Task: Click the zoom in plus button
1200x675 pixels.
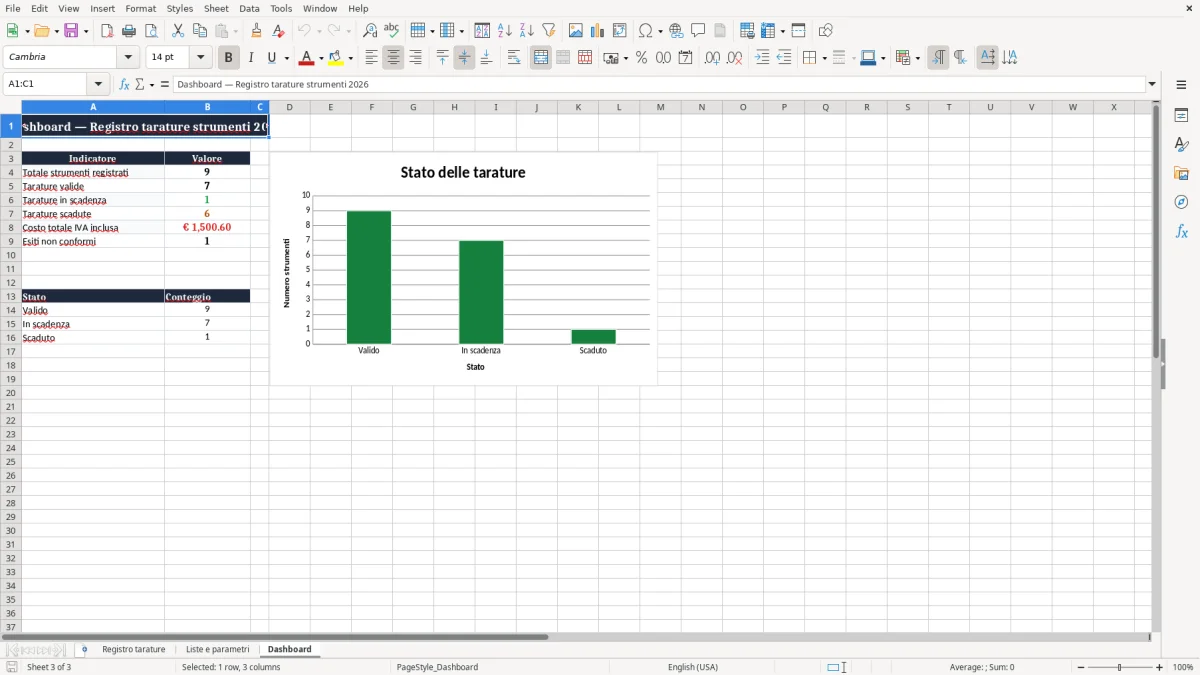Action: pos(1160,667)
